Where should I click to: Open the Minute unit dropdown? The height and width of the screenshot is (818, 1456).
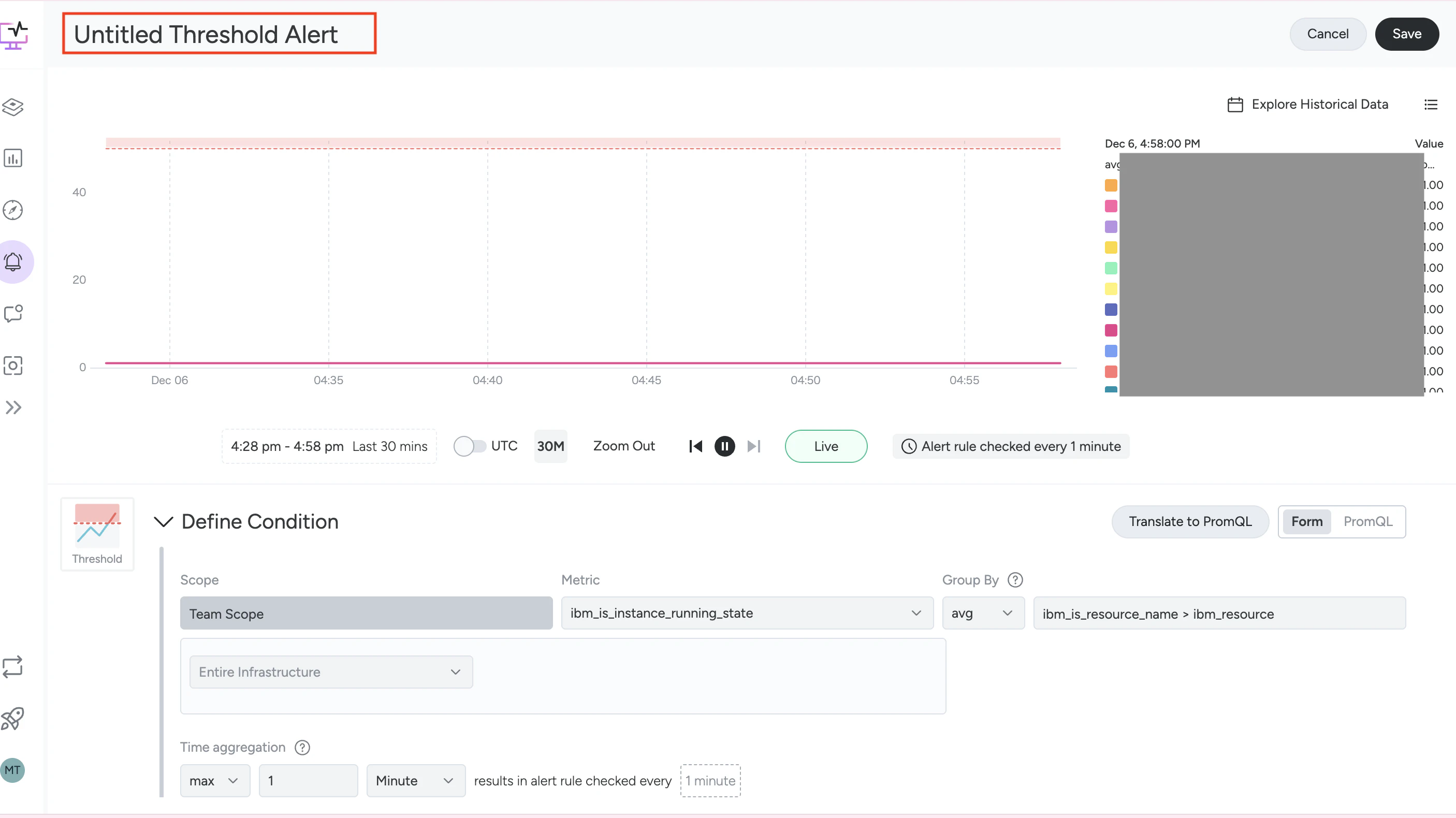click(415, 781)
